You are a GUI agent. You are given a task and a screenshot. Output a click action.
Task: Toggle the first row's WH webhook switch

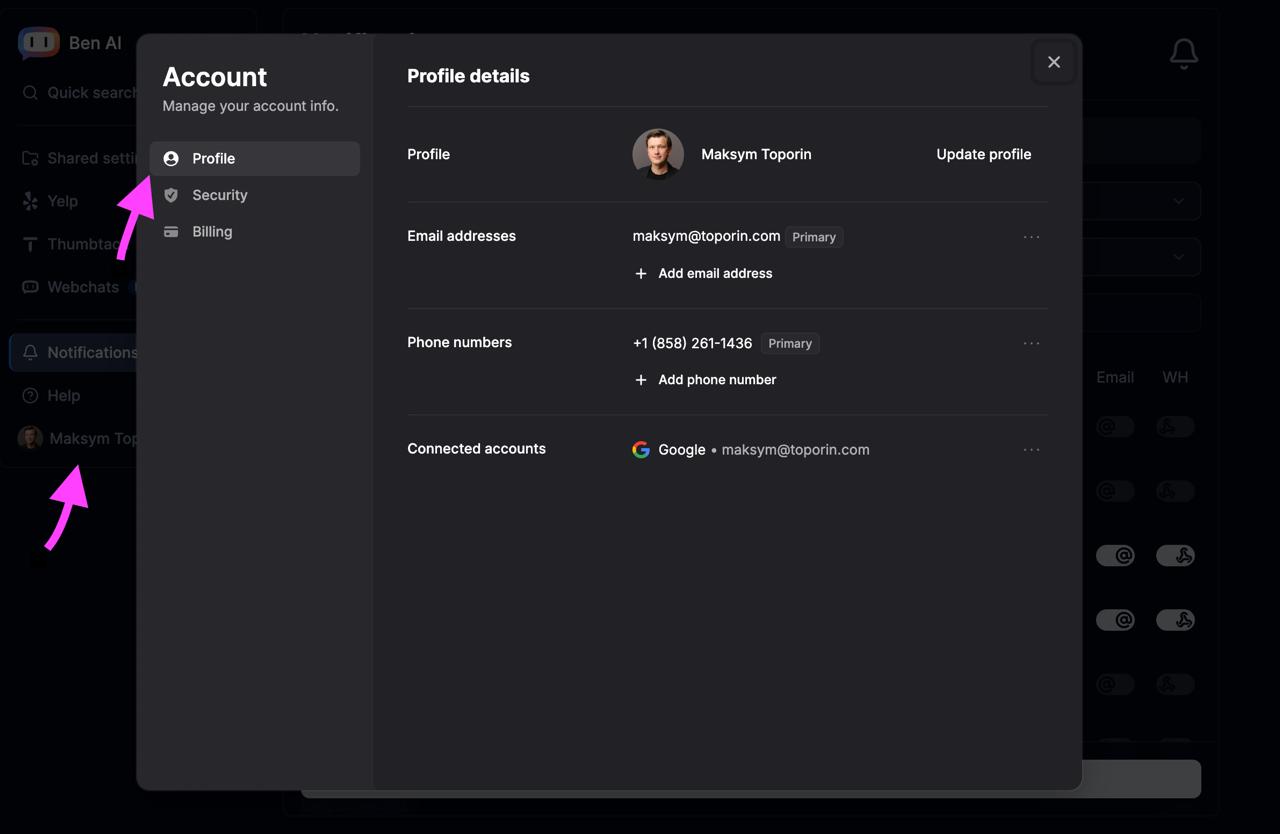point(1175,427)
